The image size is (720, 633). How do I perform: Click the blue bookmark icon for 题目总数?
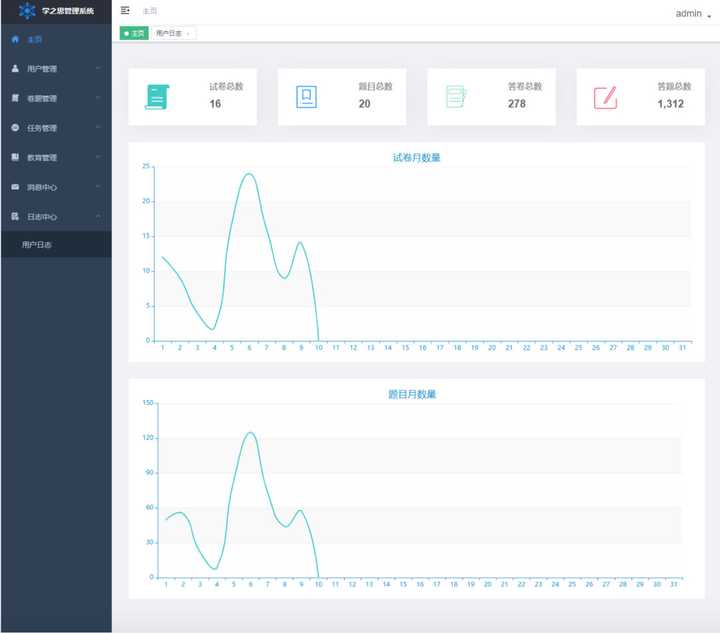tap(306, 97)
